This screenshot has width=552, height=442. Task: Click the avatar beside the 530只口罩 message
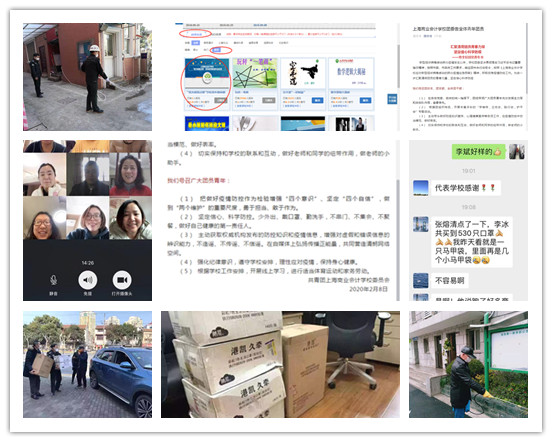coord(421,224)
